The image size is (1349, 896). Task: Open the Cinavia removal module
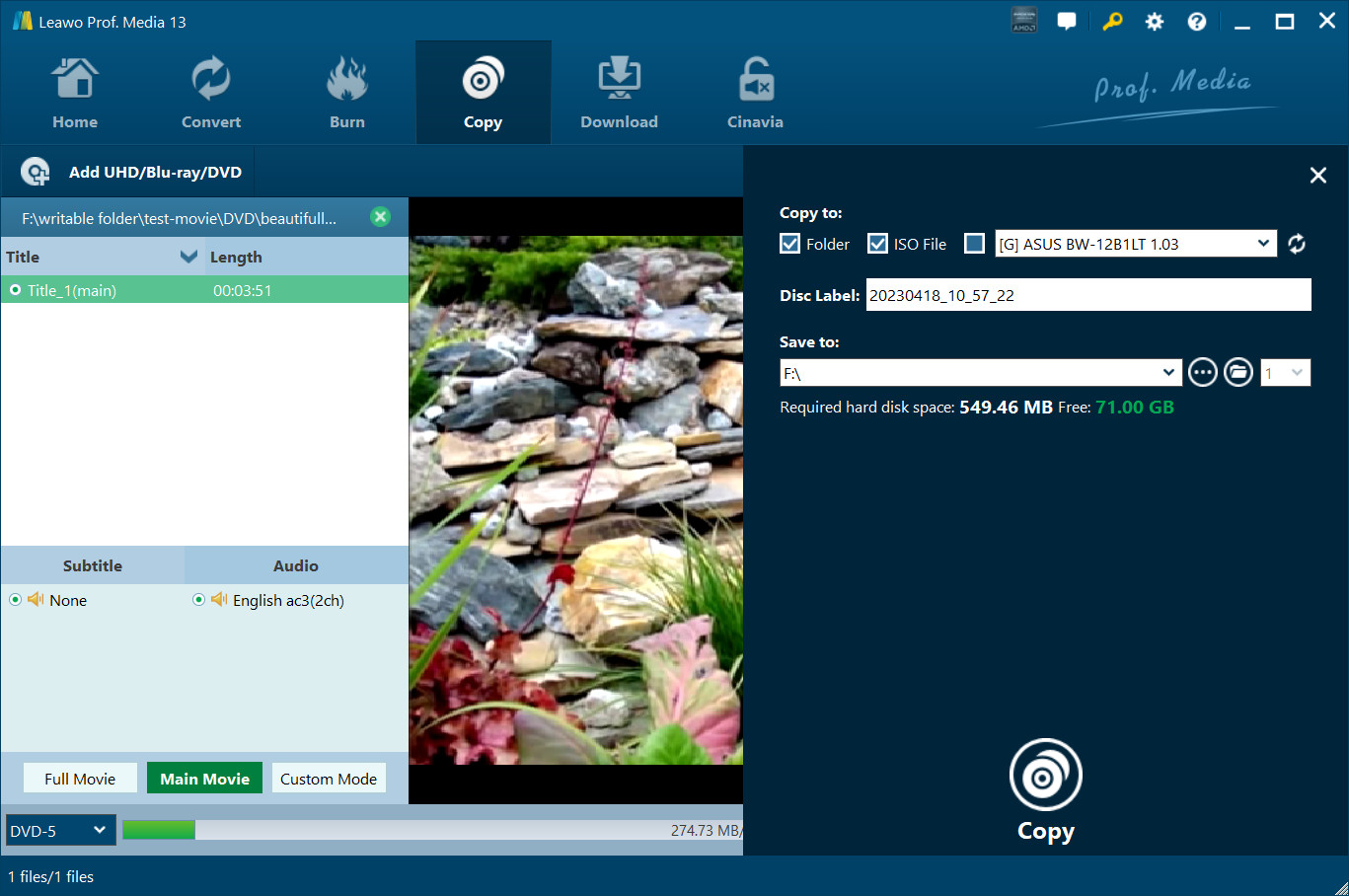coord(755,93)
